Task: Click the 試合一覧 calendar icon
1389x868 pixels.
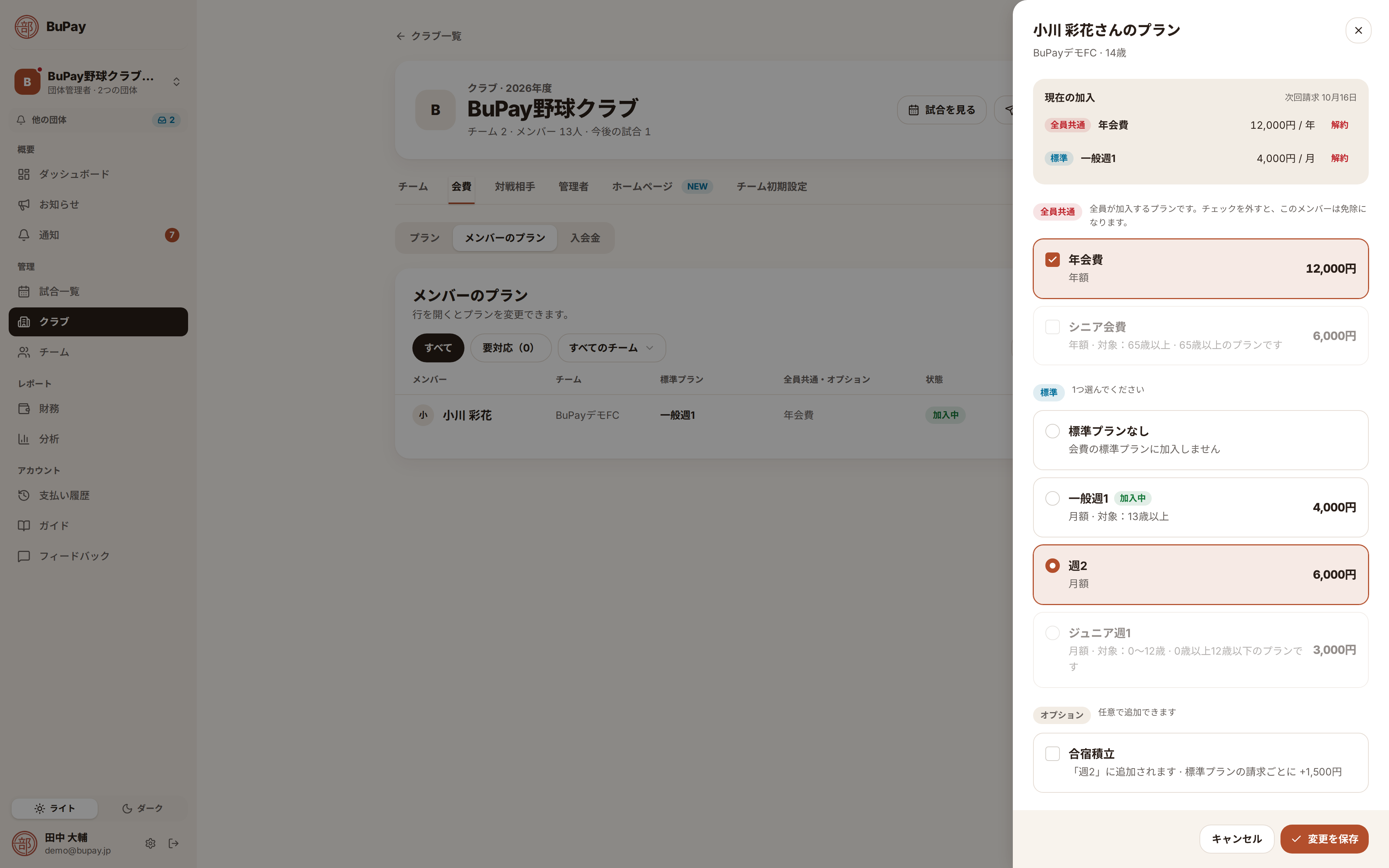Action: [x=24, y=292]
